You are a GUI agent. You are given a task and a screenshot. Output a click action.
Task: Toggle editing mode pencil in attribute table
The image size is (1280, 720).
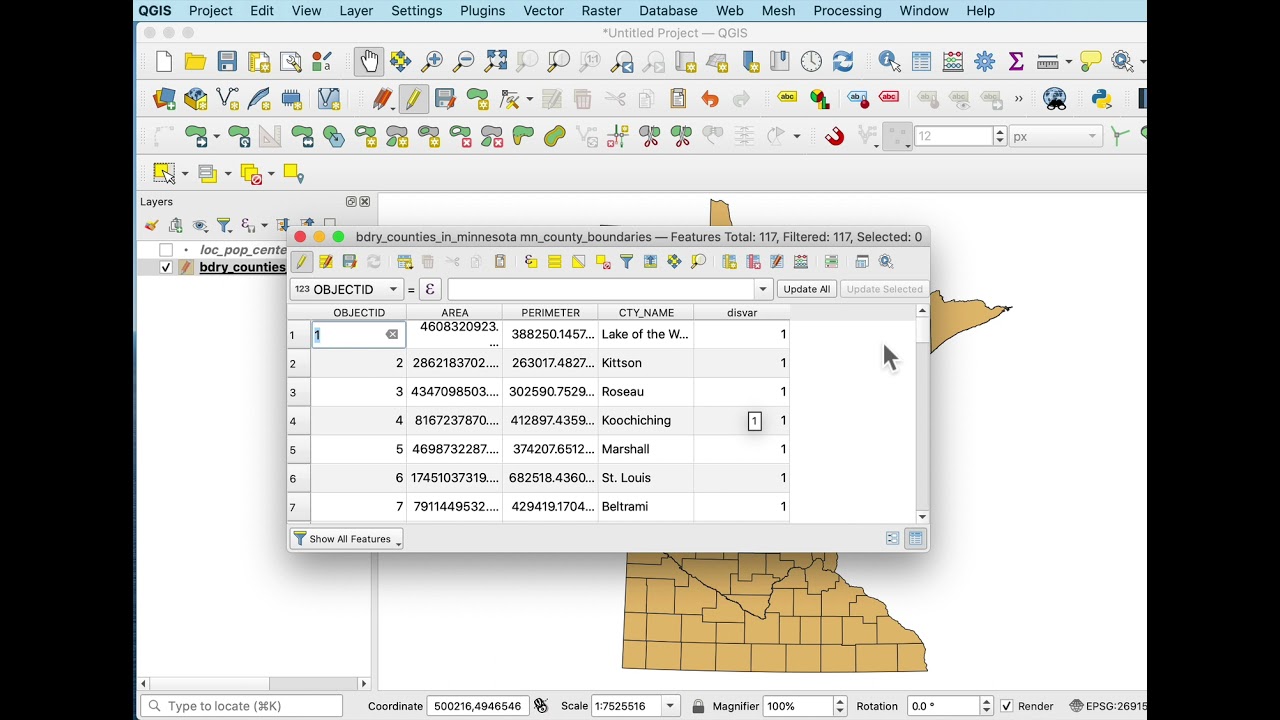(301, 261)
